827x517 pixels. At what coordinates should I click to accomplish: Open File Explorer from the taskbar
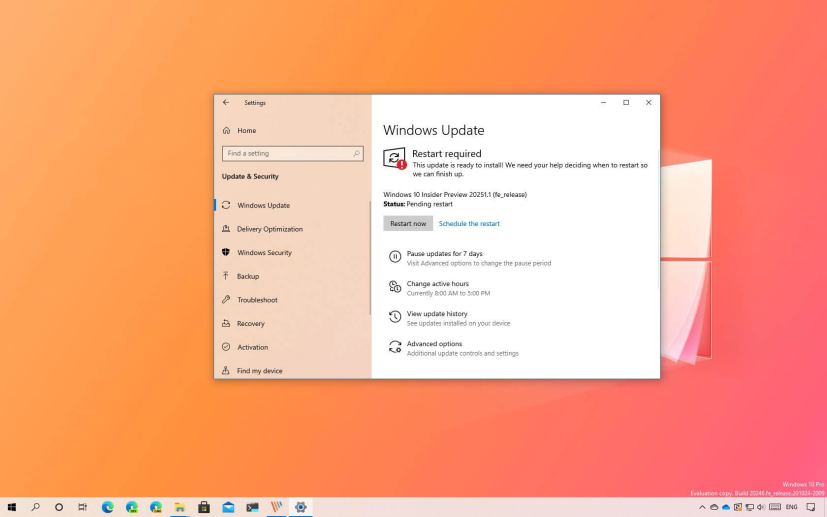[x=180, y=508]
